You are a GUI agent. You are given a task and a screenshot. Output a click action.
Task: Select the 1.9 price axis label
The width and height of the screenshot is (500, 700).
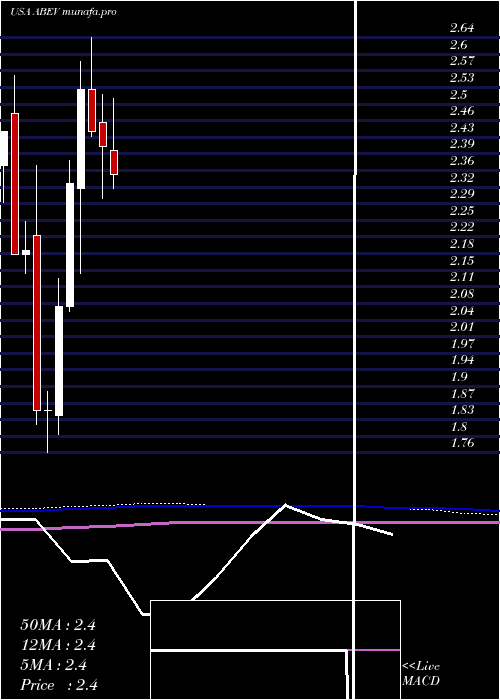tap(458, 377)
